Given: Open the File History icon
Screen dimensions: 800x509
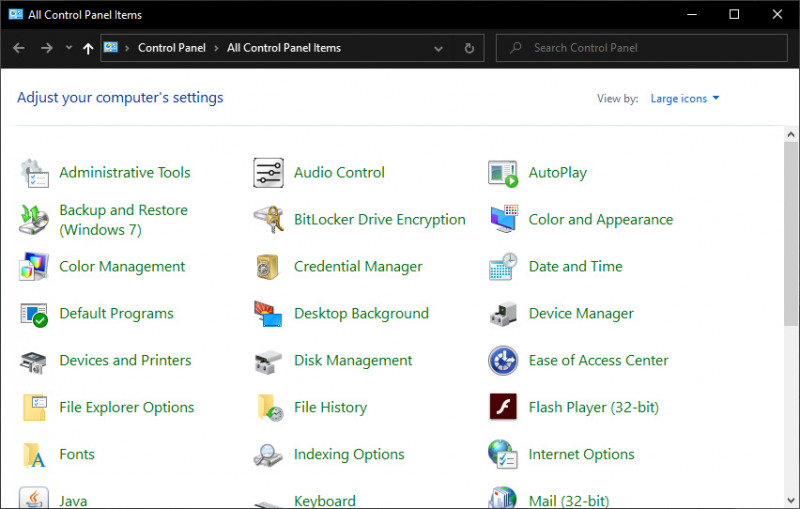Looking at the screenshot, I should pos(270,408).
